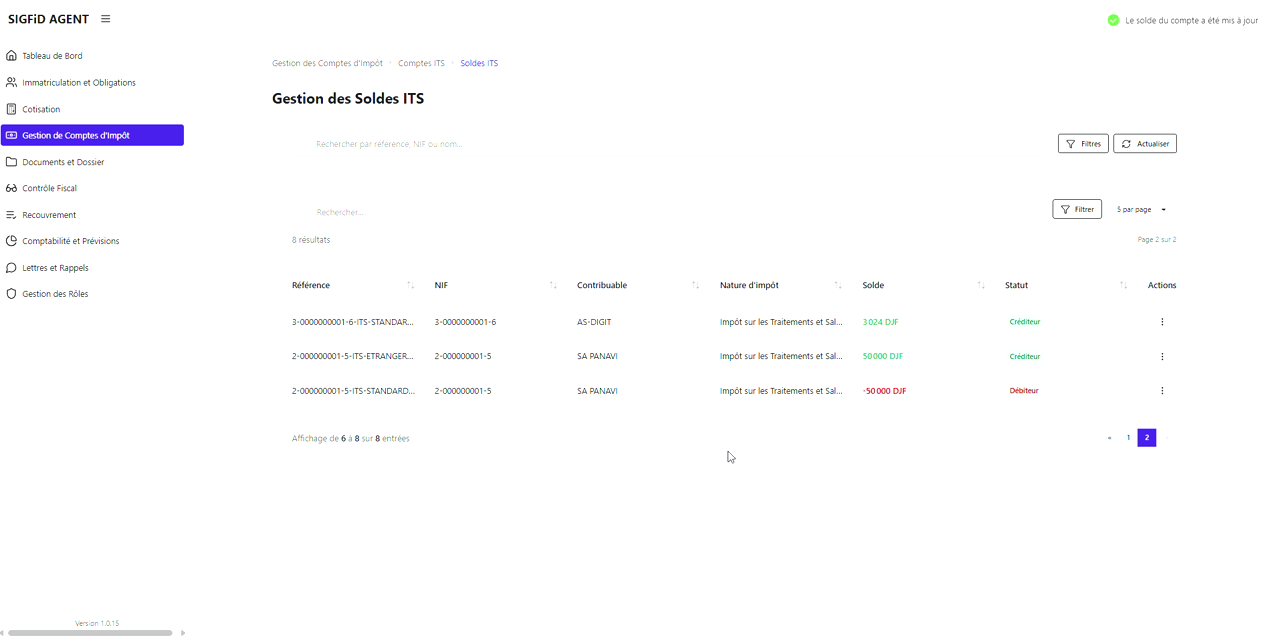Sort the table by the Référence column
Image resolution: width=1280 pixels, height=638 pixels.
tap(410, 286)
